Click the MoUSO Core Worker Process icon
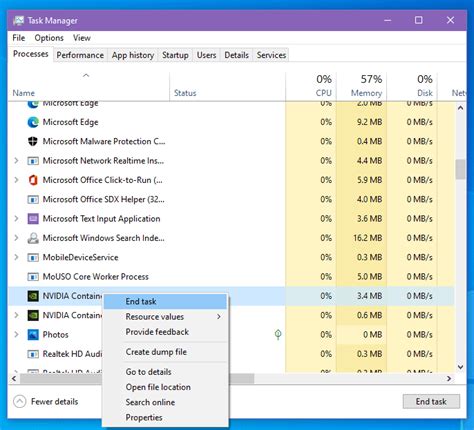 click(33, 277)
